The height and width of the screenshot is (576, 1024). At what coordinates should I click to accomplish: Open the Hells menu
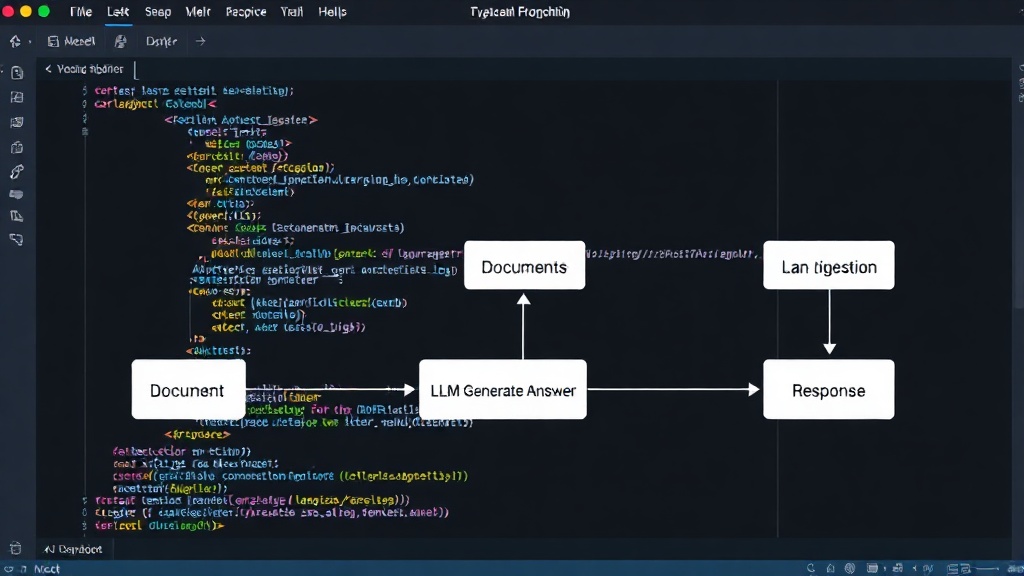pos(332,12)
